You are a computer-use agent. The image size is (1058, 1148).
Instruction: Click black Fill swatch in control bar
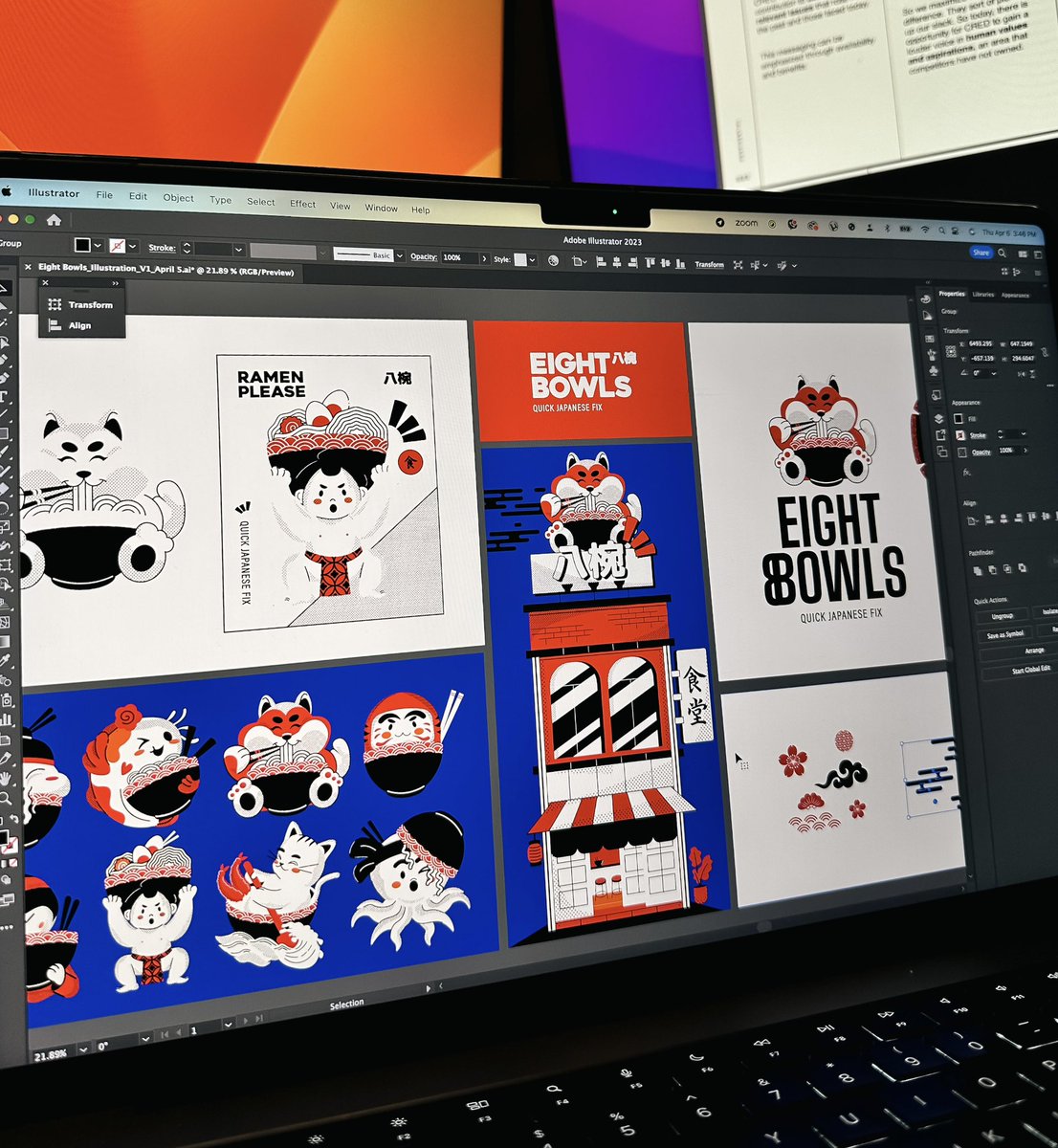pos(82,245)
